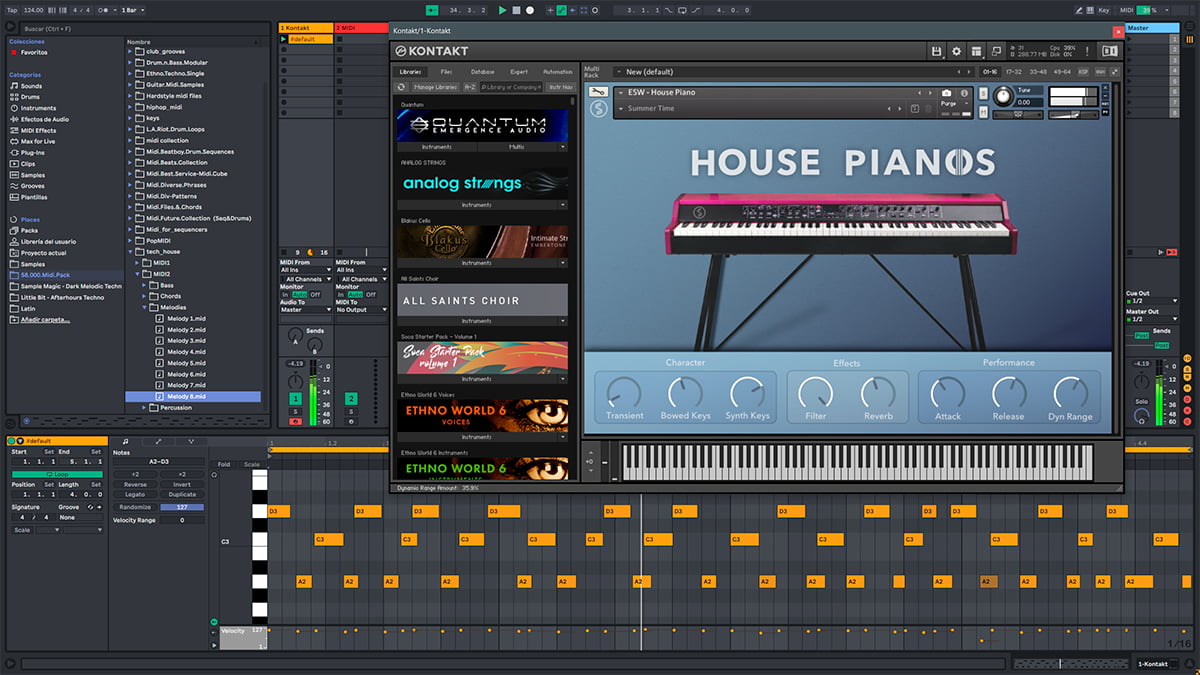Set Kontakt track monitor to In
The height and width of the screenshot is (675, 1200).
(284, 294)
